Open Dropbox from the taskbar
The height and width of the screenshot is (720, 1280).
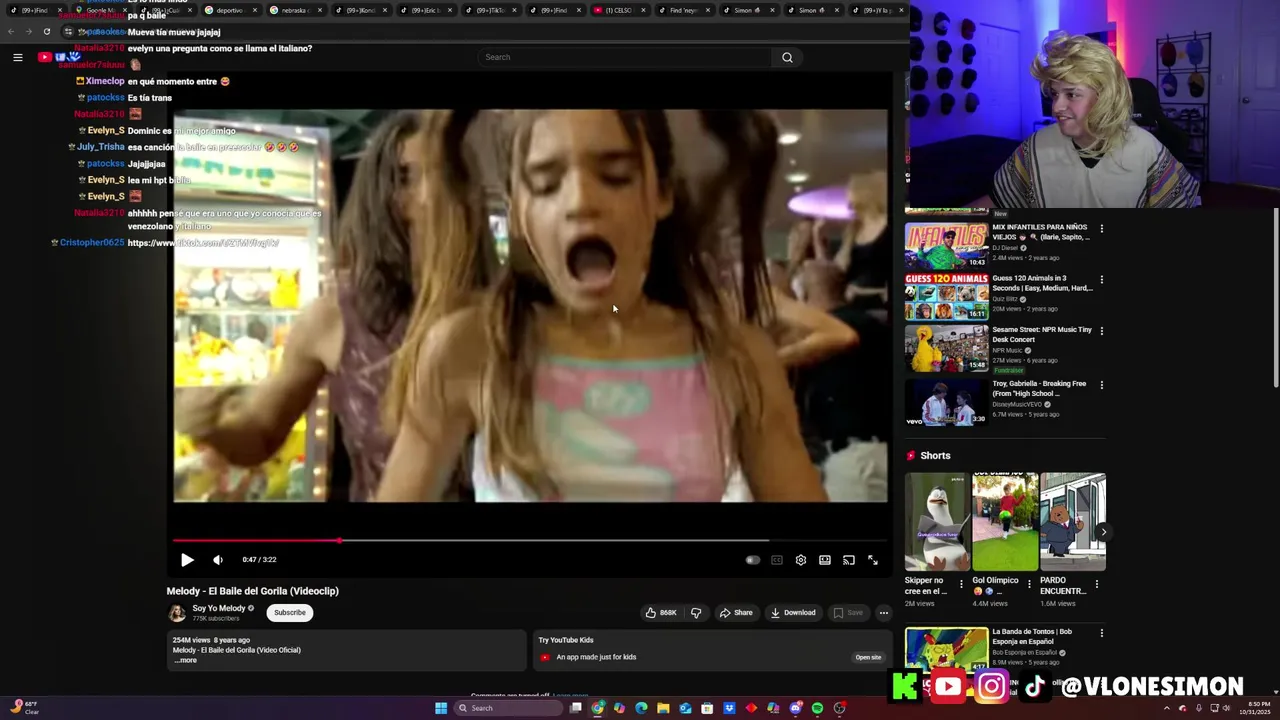point(729,708)
